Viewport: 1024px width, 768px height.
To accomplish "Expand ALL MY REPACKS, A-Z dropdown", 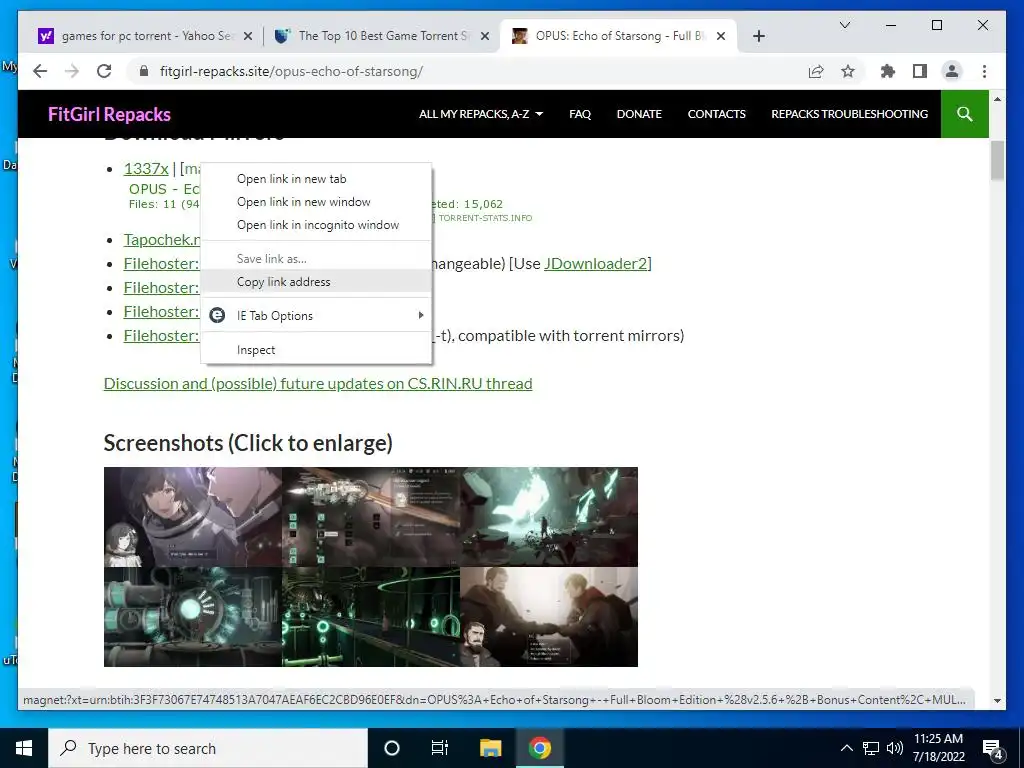I will [x=481, y=114].
